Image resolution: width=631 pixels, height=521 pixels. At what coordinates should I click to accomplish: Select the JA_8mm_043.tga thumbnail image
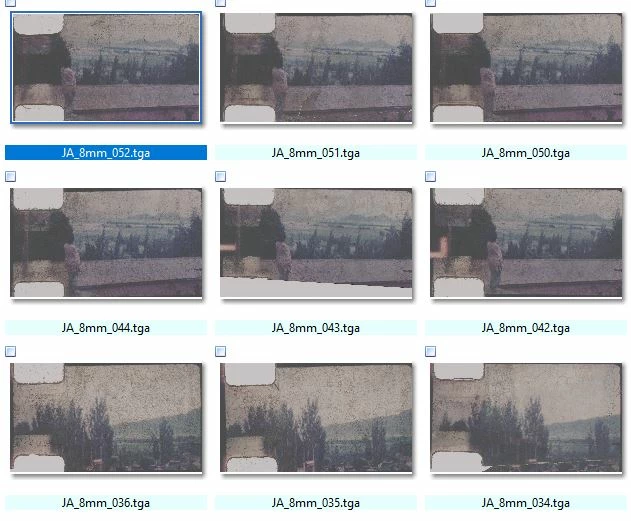click(316, 243)
